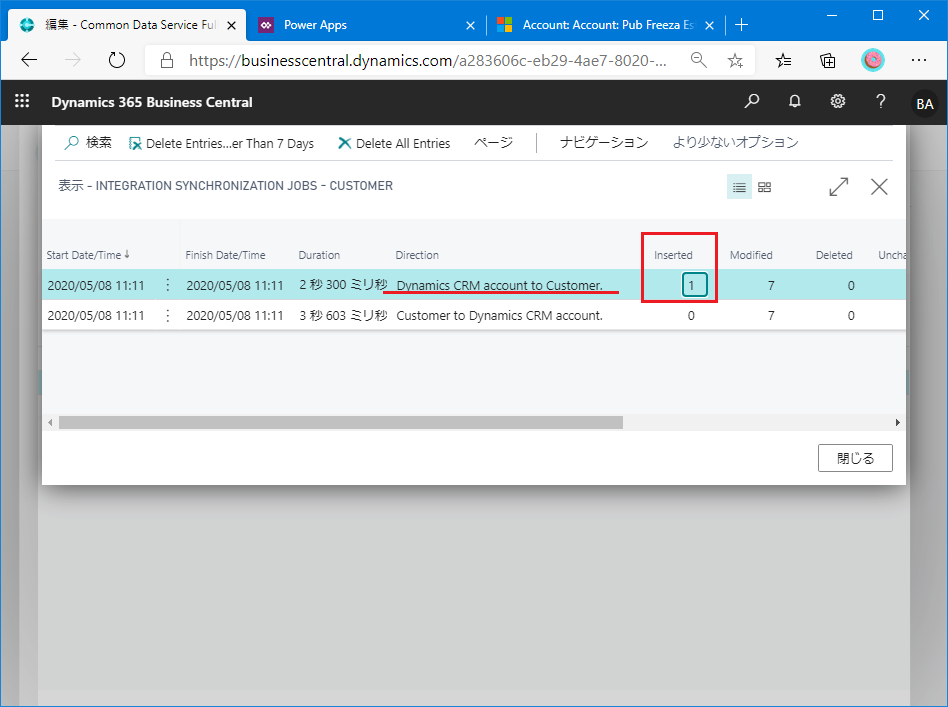Open row options for first sync job
The image size is (948, 707).
pos(167,285)
